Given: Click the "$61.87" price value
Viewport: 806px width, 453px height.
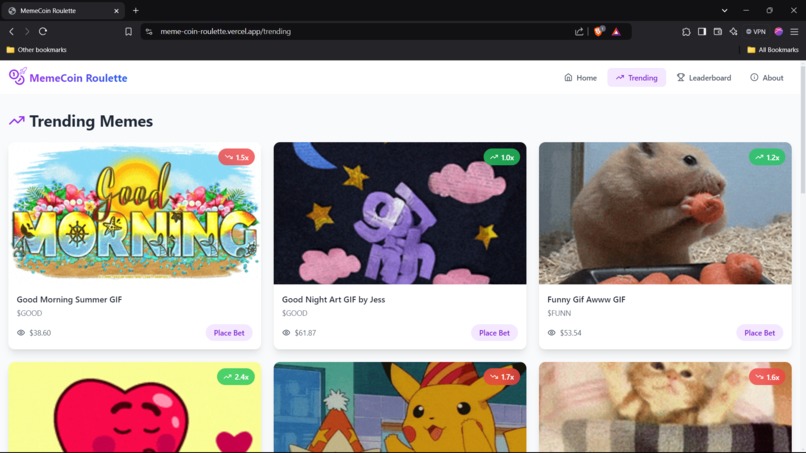Looking at the screenshot, I should [305, 333].
